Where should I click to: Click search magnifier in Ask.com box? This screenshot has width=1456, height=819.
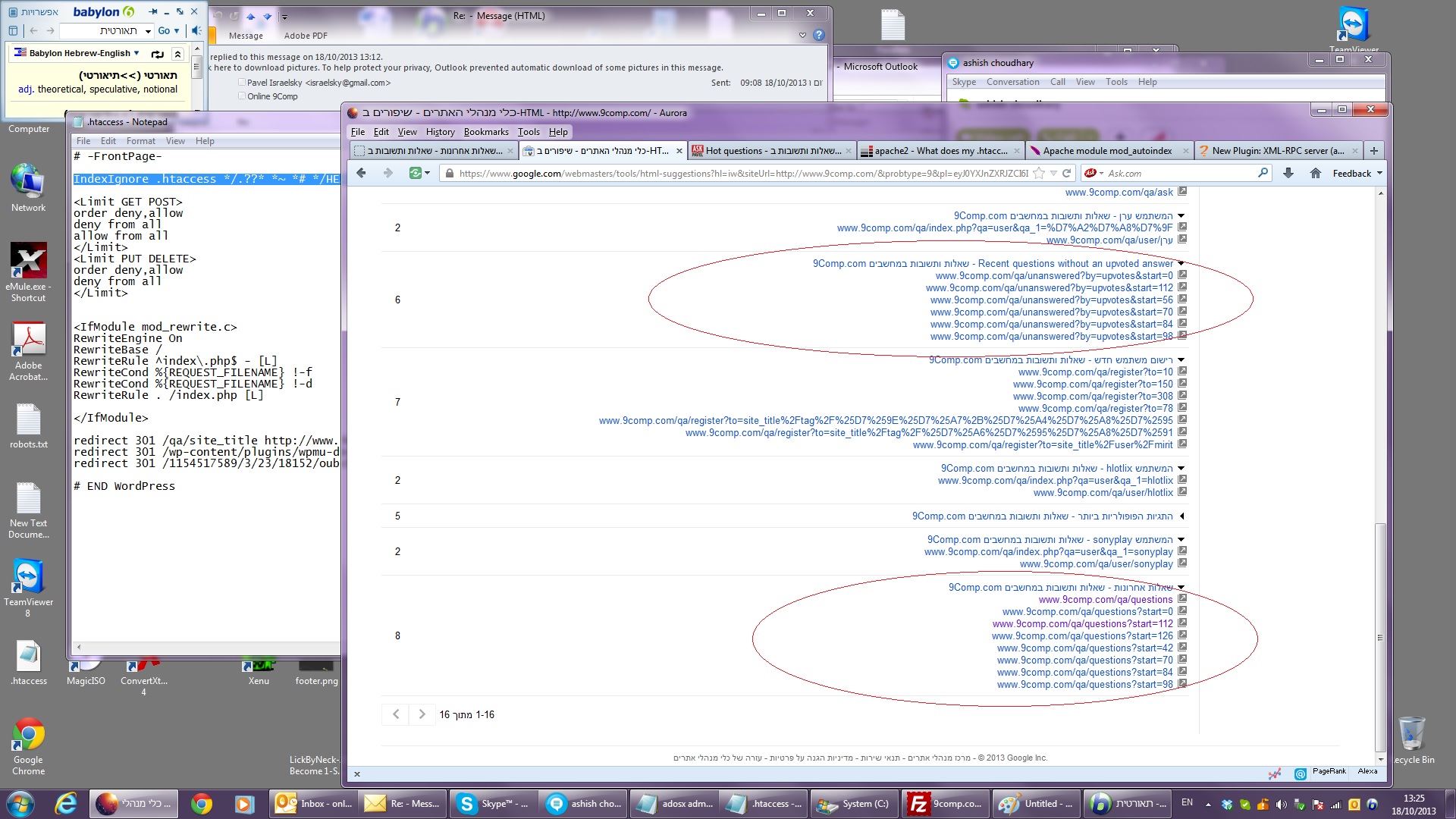point(1263,173)
